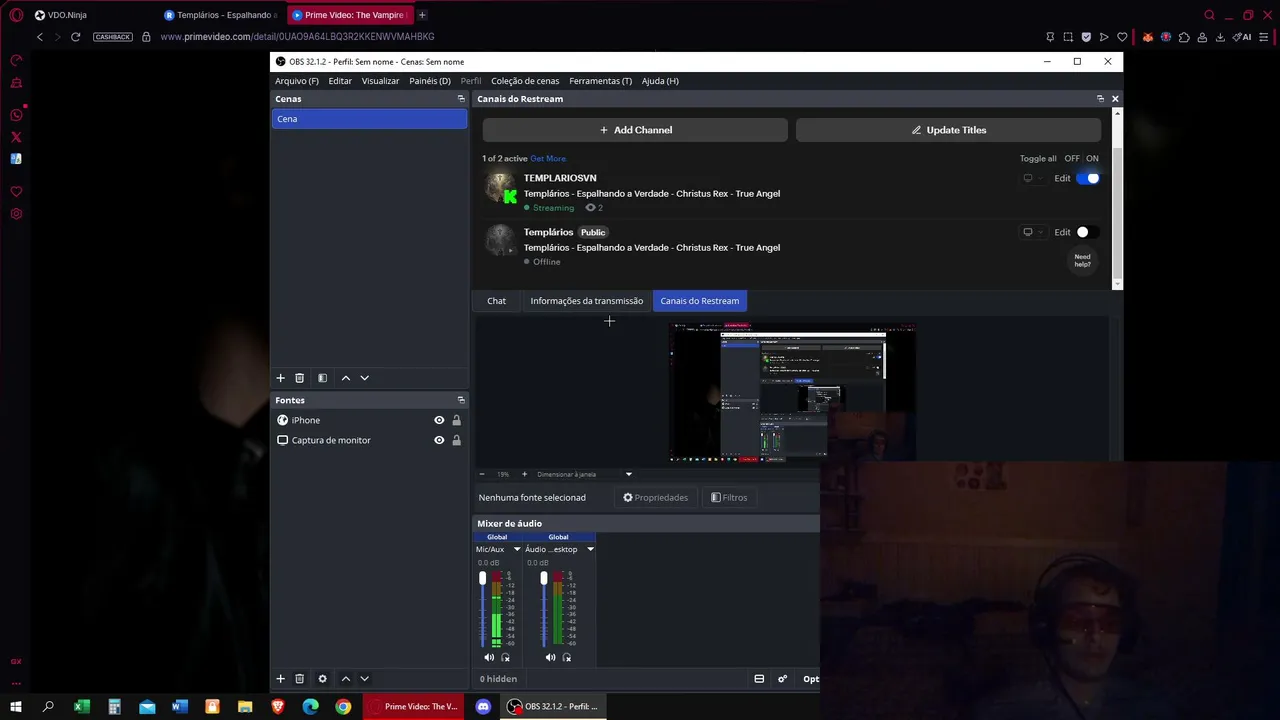Viewport: 1280px width, 720px height.
Task: Open Opera menu logo in browser
Action: [x=16, y=15]
